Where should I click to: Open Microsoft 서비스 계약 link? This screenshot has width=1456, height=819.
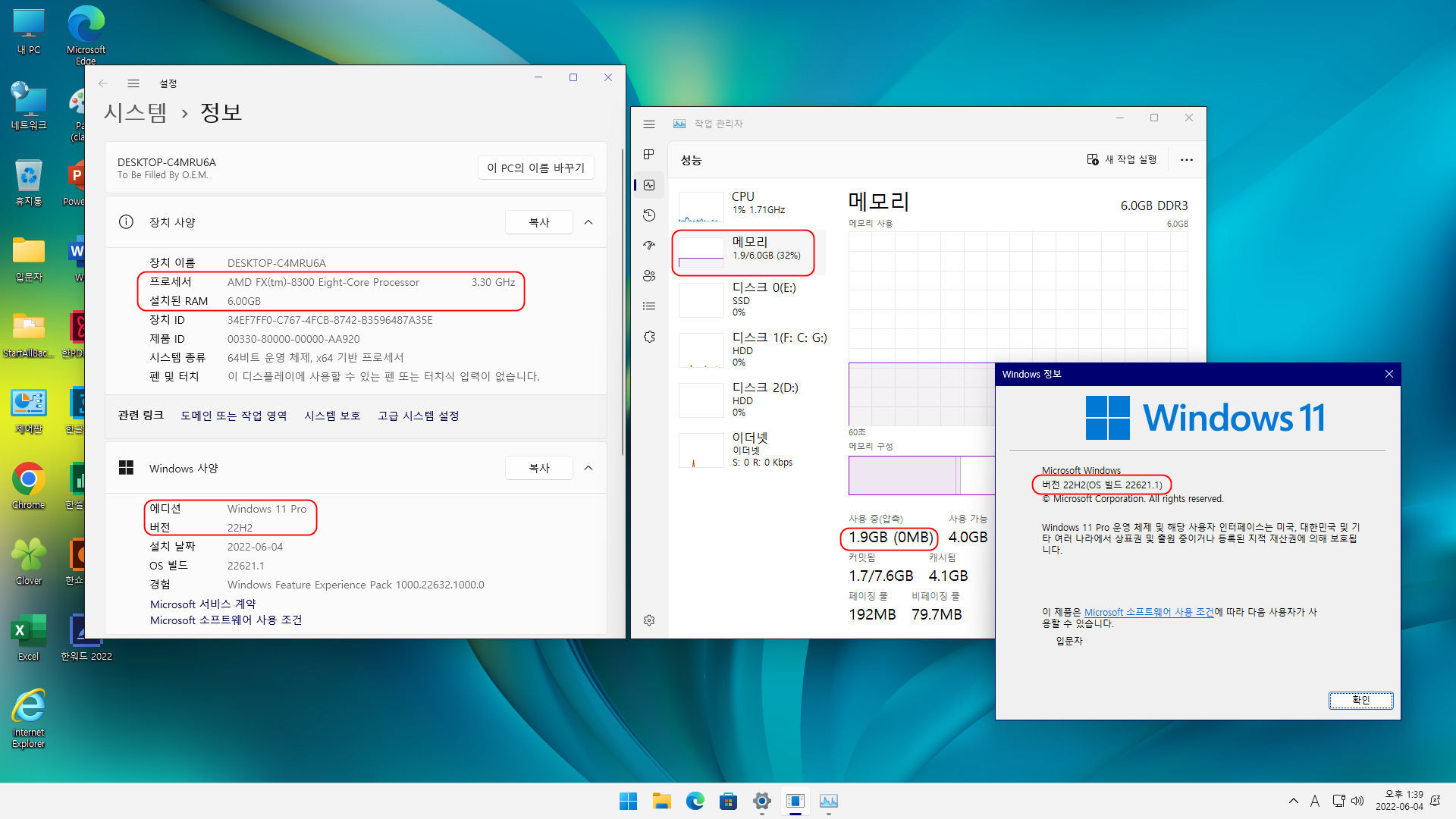(x=203, y=604)
